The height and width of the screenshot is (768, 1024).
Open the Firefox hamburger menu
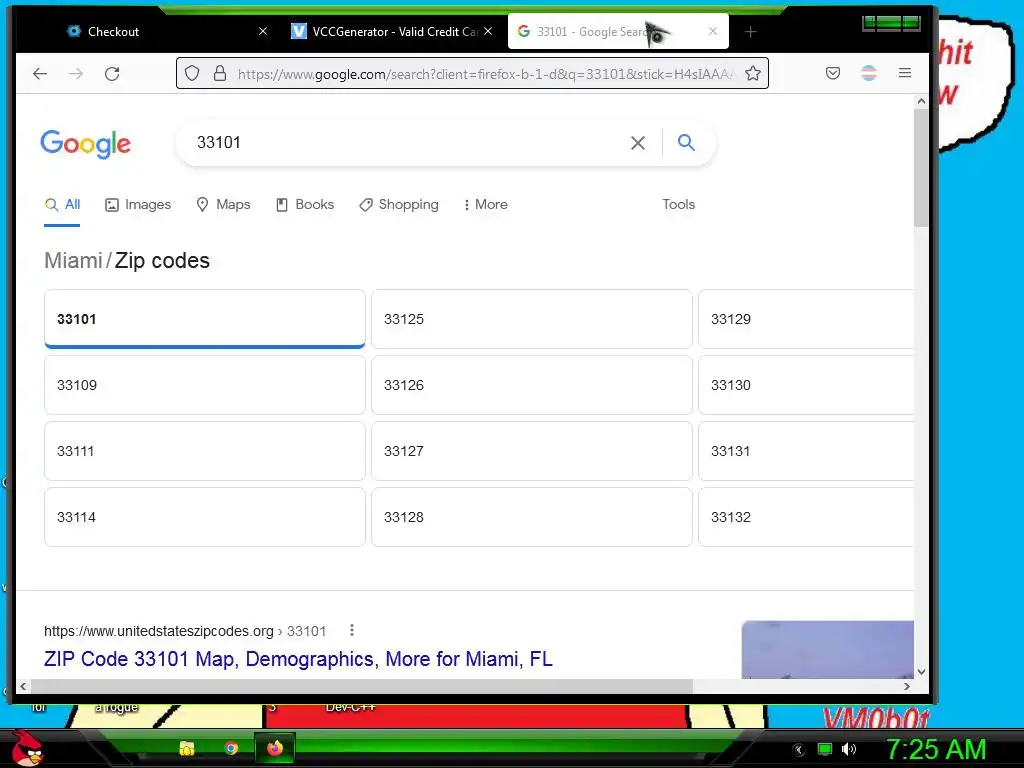pos(904,73)
